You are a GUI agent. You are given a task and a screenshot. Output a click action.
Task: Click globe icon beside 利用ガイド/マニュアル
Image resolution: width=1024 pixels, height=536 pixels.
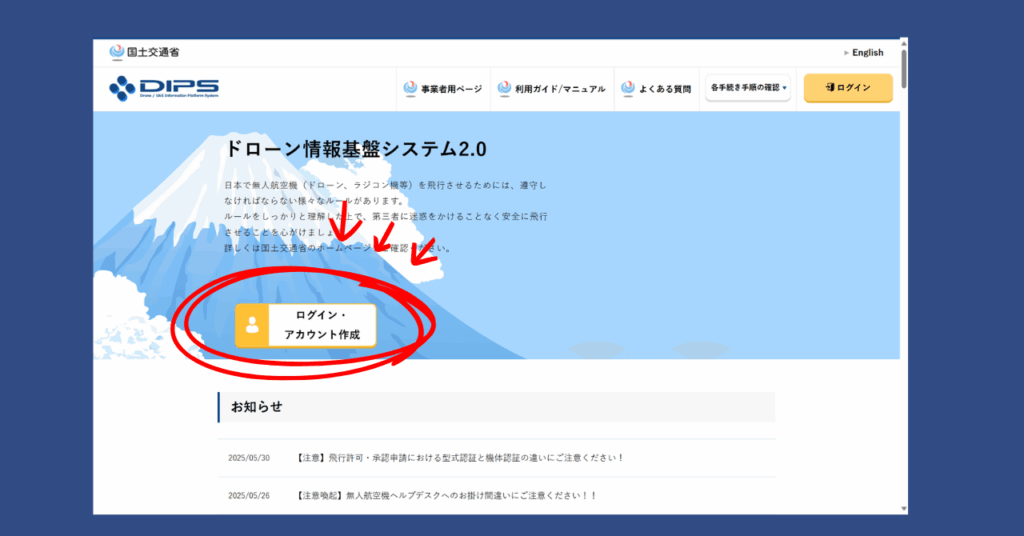click(x=504, y=88)
